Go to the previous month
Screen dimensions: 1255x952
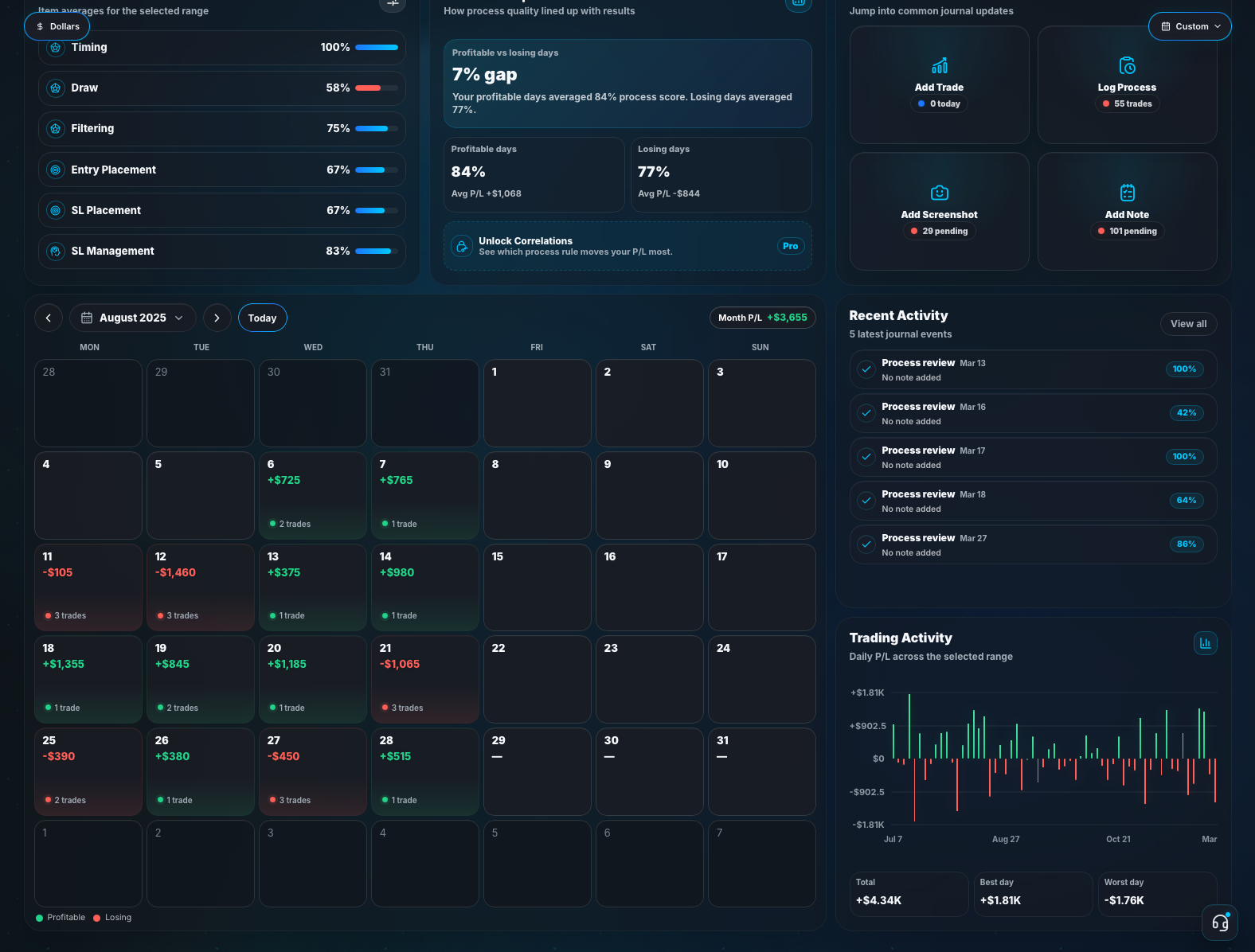(x=49, y=318)
